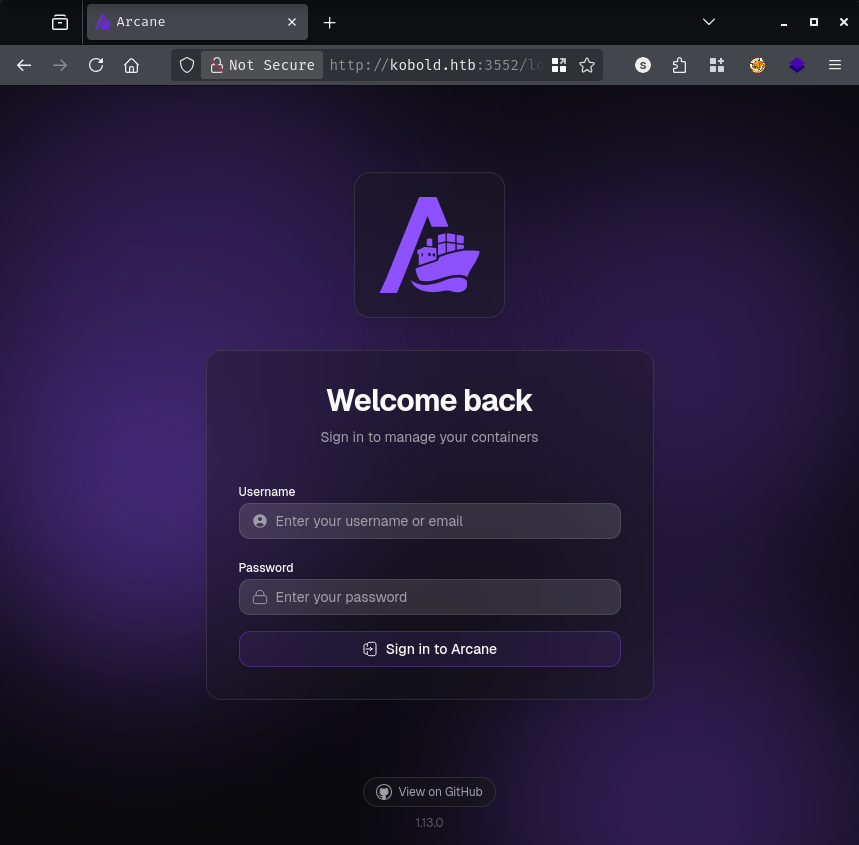The height and width of the screenshot is (845, 859).
Task: Click the grid-plus extension icon
Action: click(x=717, y=65)
